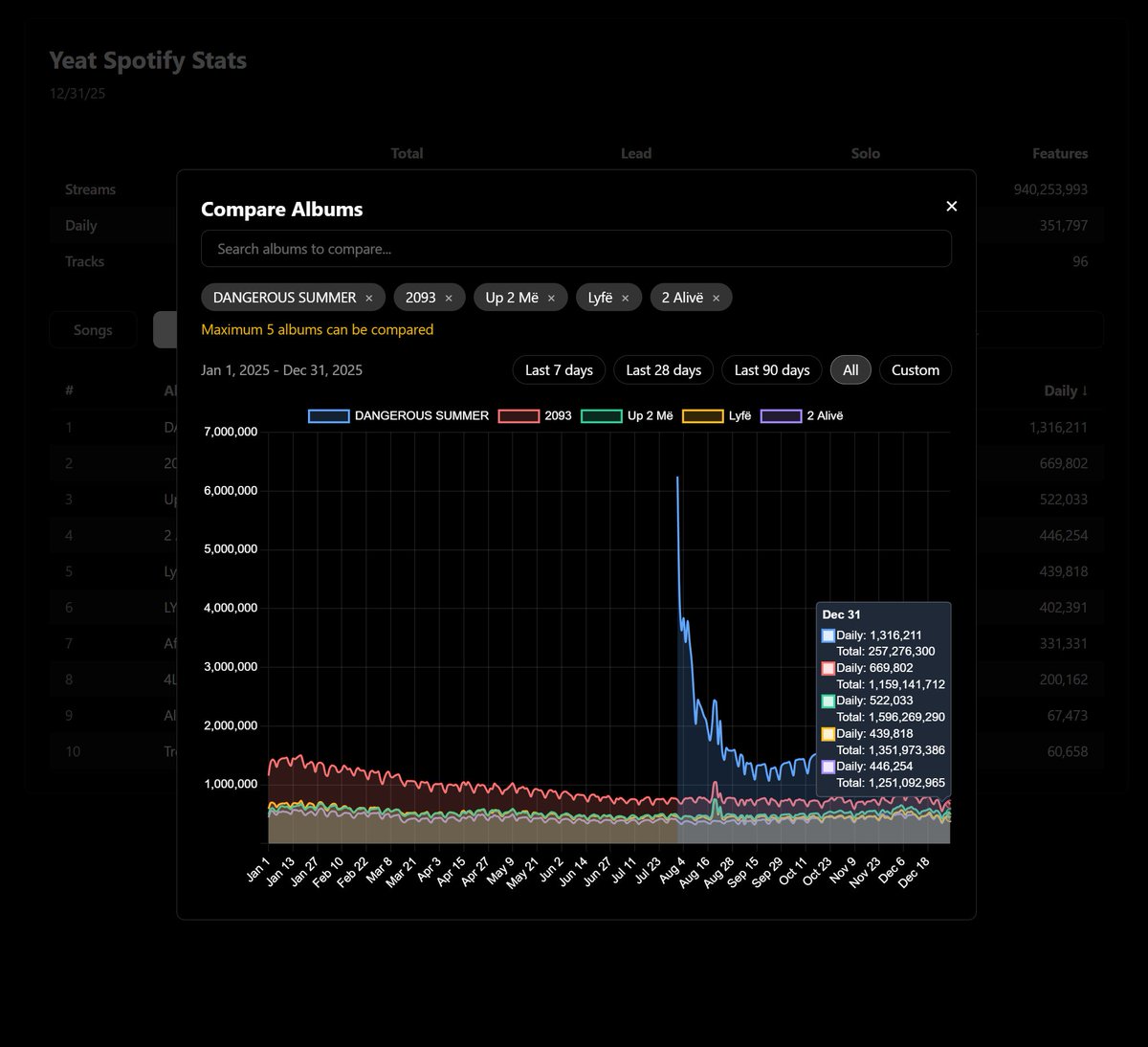Click the 7,000,000 y-axis label
Image resolution: width=1148 pixels, height=1047 pixels.
tap(231, 432)
